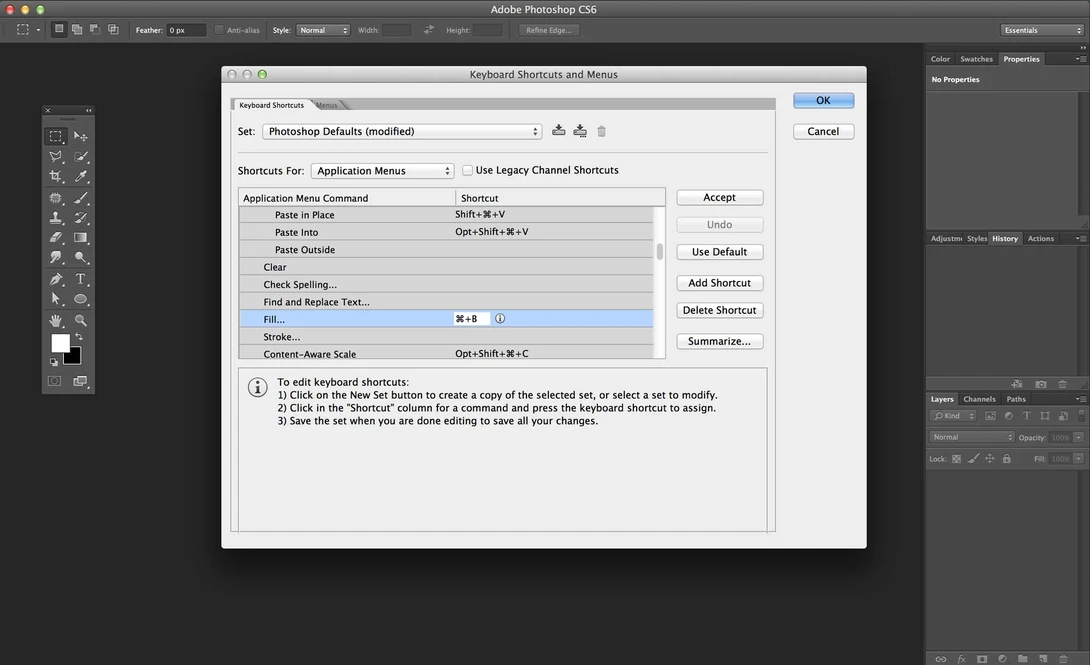Toggle Lock transparent pixels in Layers panel
The image size is (1090, 665).
[957, 459]
